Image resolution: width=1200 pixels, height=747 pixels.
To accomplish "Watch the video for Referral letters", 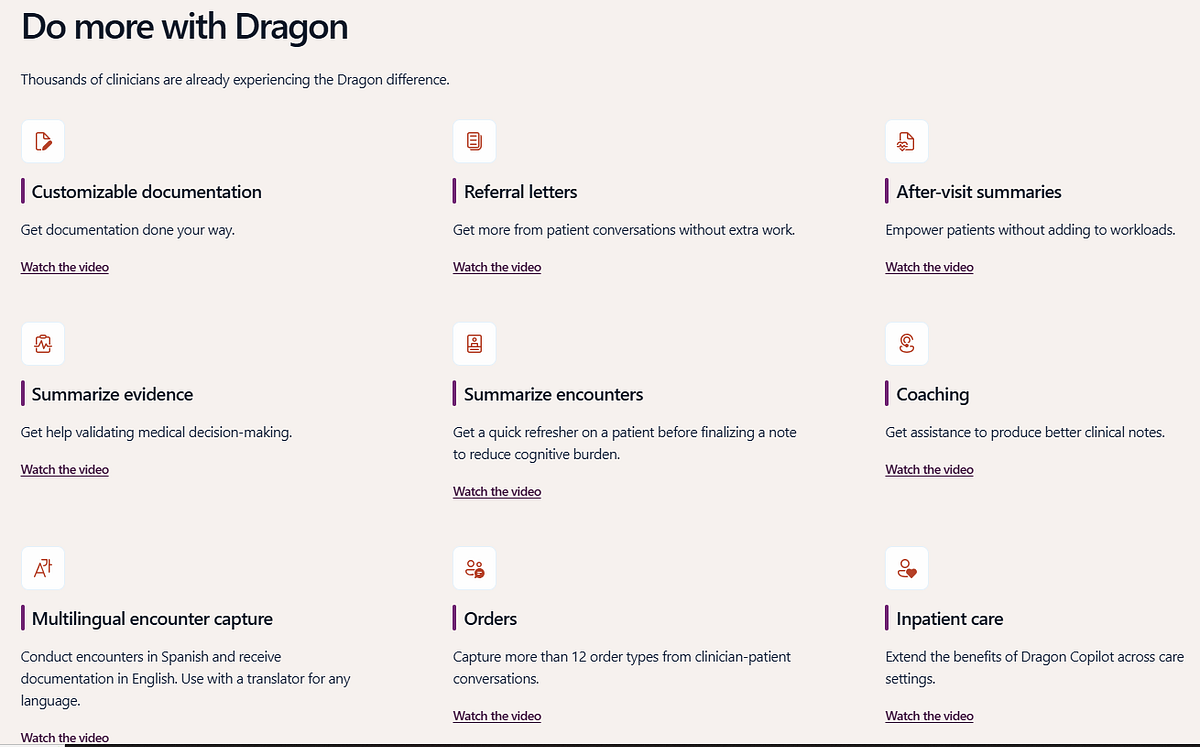I will [497, 267].
